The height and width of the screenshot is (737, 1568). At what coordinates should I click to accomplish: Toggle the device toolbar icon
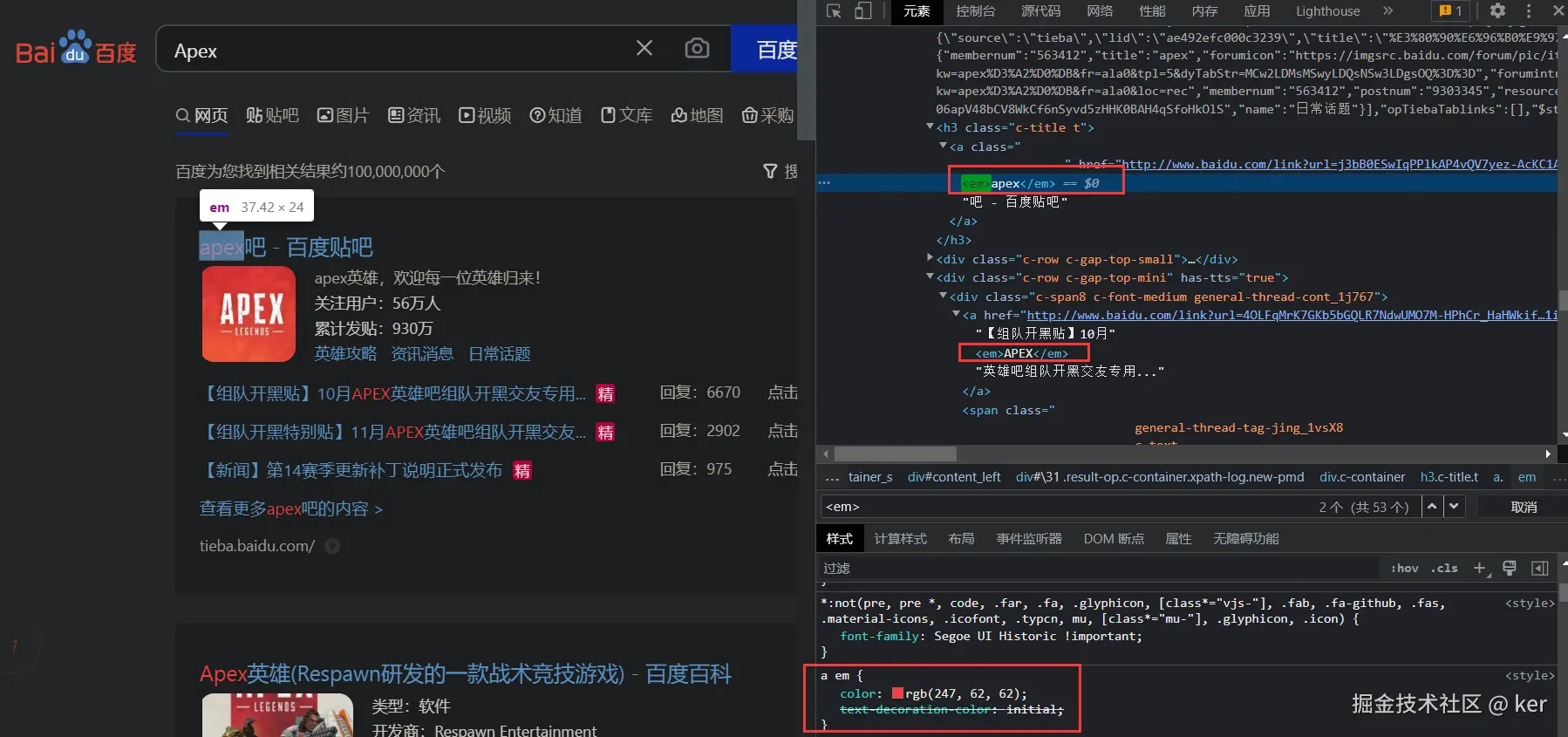tap(862, 11)
